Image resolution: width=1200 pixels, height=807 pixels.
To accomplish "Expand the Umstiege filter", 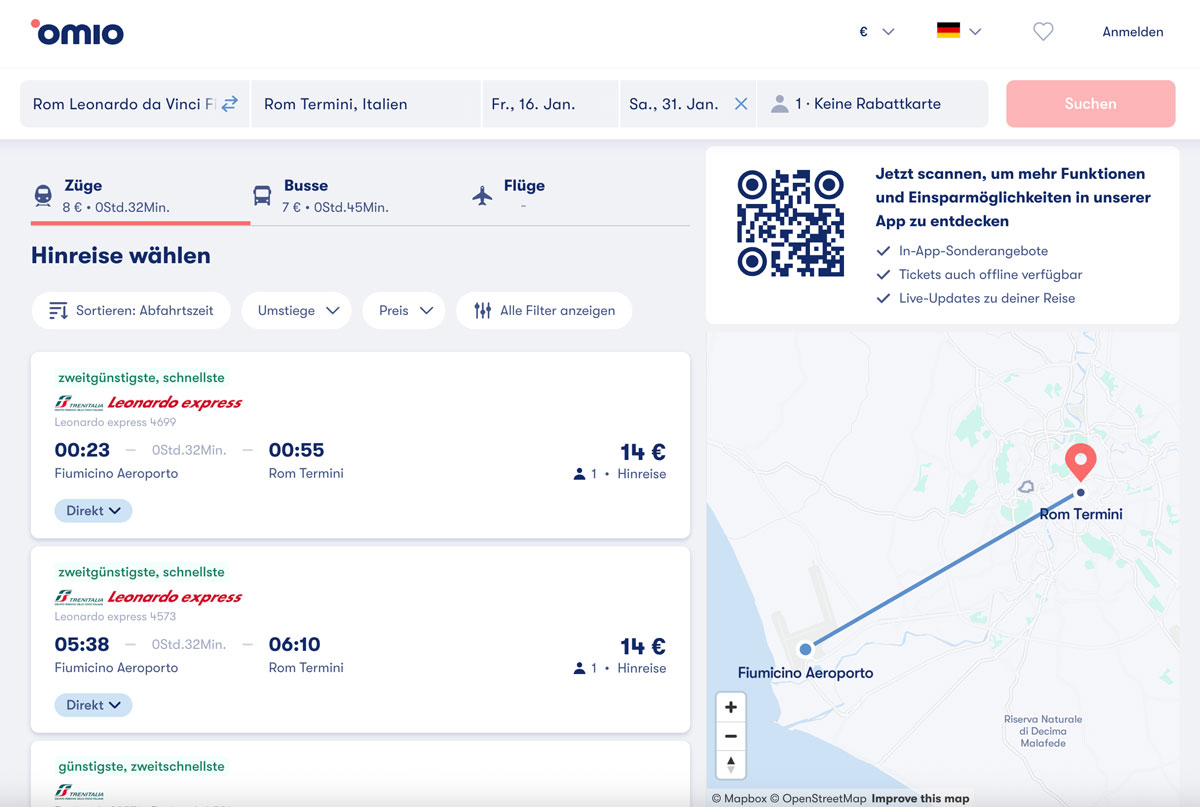I will click(x=298, y=311).
